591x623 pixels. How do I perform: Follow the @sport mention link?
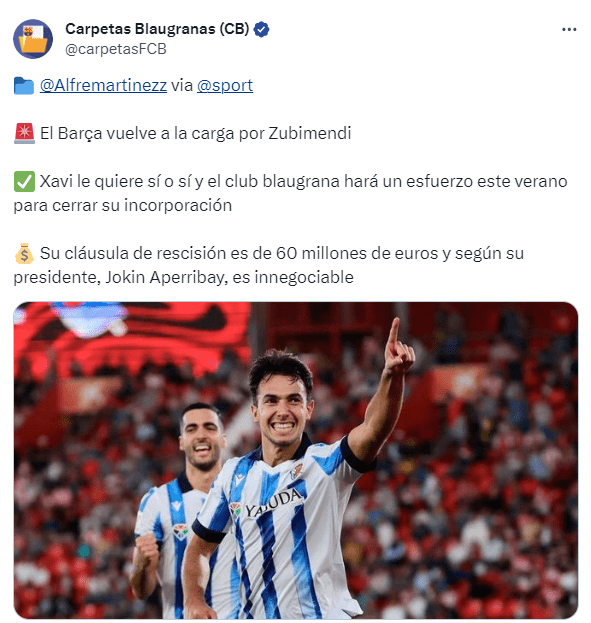point(225,85)
